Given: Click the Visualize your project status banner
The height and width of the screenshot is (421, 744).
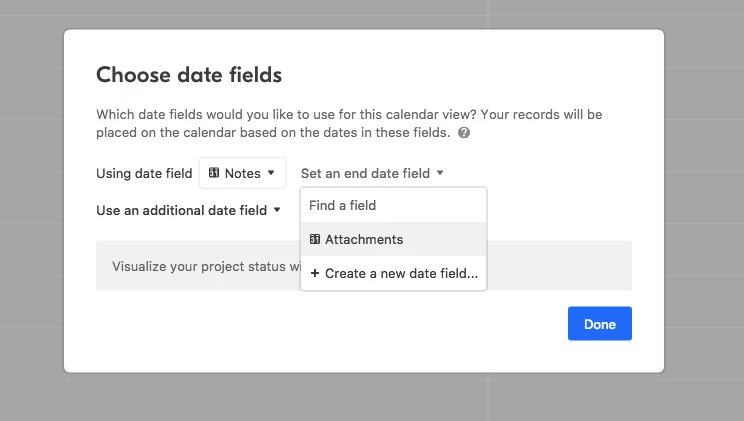Looking at the screenshot, I should (x=198, y=266).
